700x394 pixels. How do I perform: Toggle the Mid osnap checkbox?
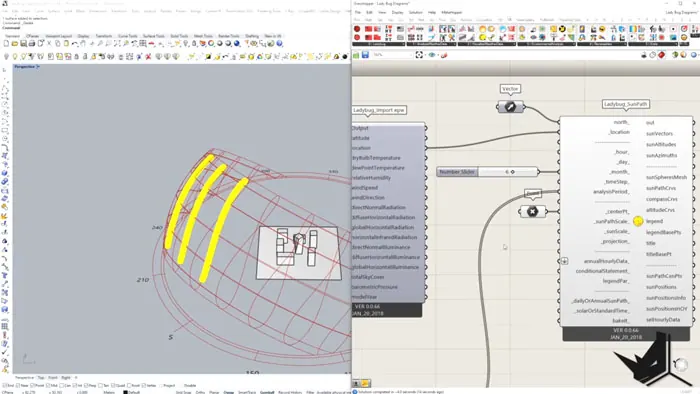48,385
